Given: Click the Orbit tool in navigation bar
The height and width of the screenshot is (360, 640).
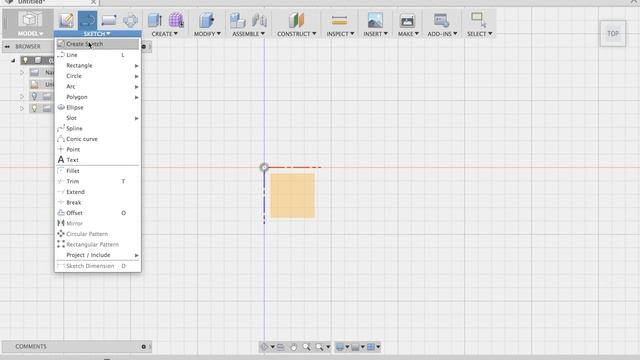Looking at the screenshot, I should (x=264, y=347).
